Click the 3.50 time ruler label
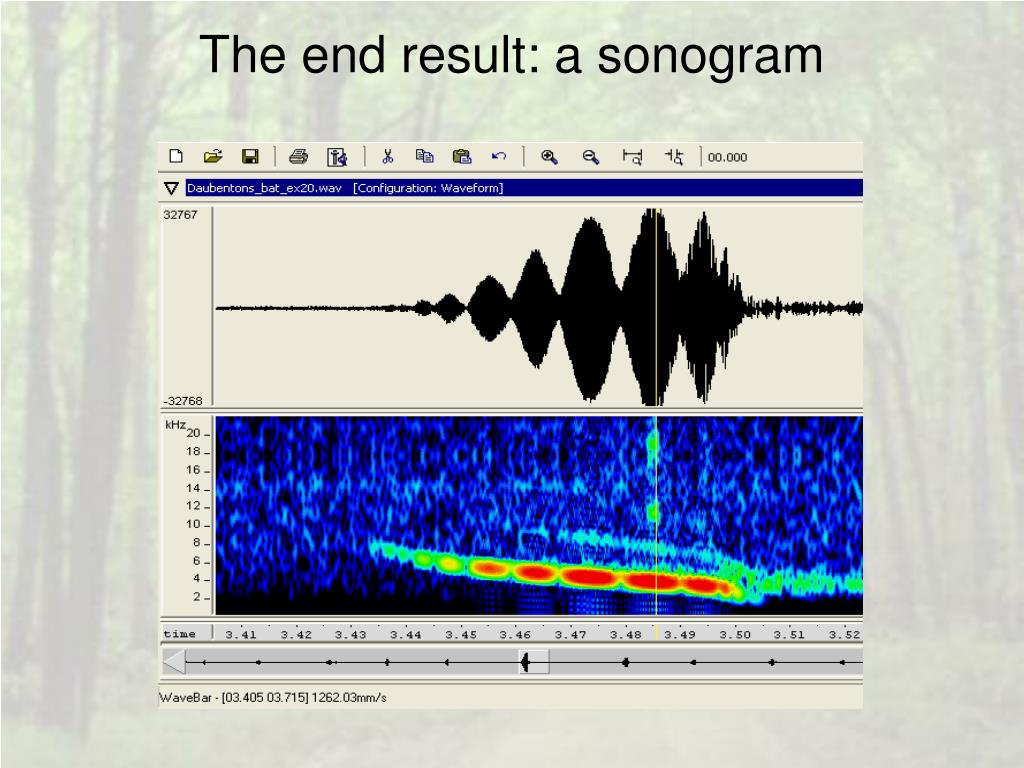Viewport: 1024px width, 768px height. click(735, 635)
